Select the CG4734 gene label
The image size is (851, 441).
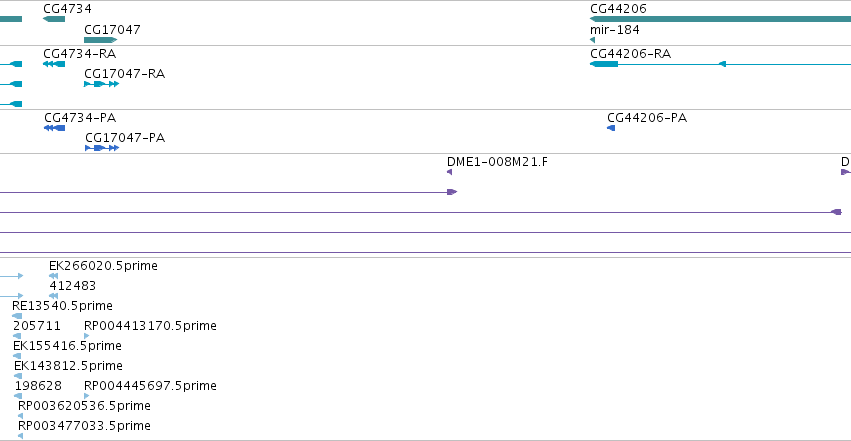(x=67, y=9)
